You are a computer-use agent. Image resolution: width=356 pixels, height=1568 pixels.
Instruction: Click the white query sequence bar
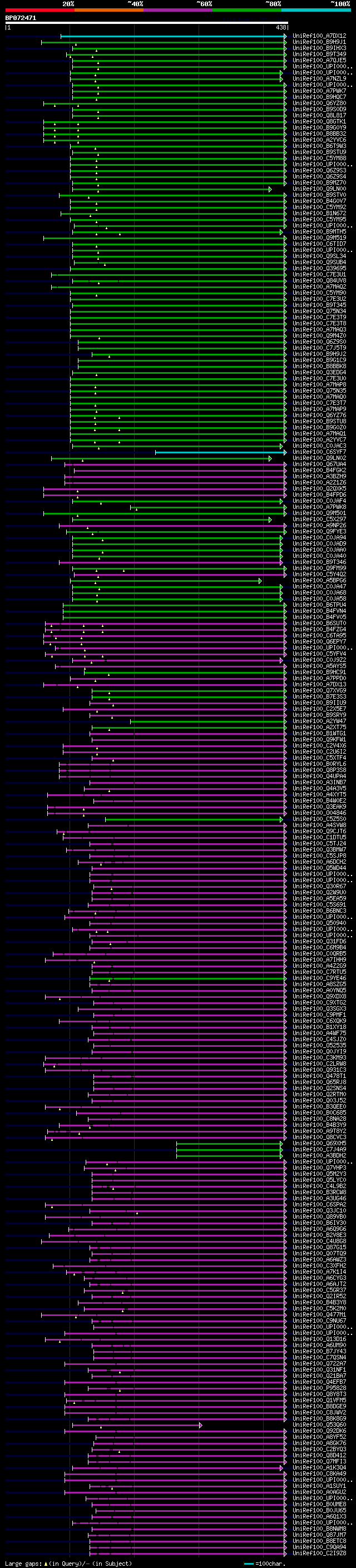pos(147,22)
